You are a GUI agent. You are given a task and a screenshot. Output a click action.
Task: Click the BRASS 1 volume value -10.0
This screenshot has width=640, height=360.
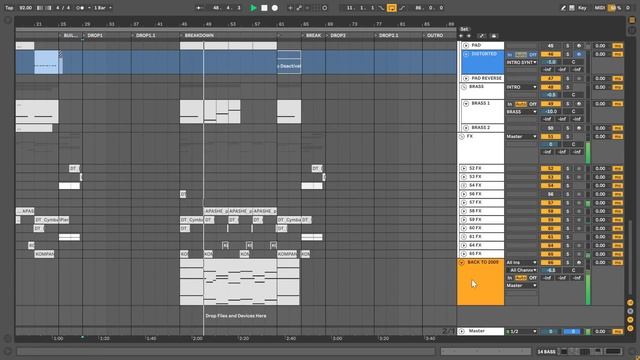pyautogui.click(x=551, y=112)
